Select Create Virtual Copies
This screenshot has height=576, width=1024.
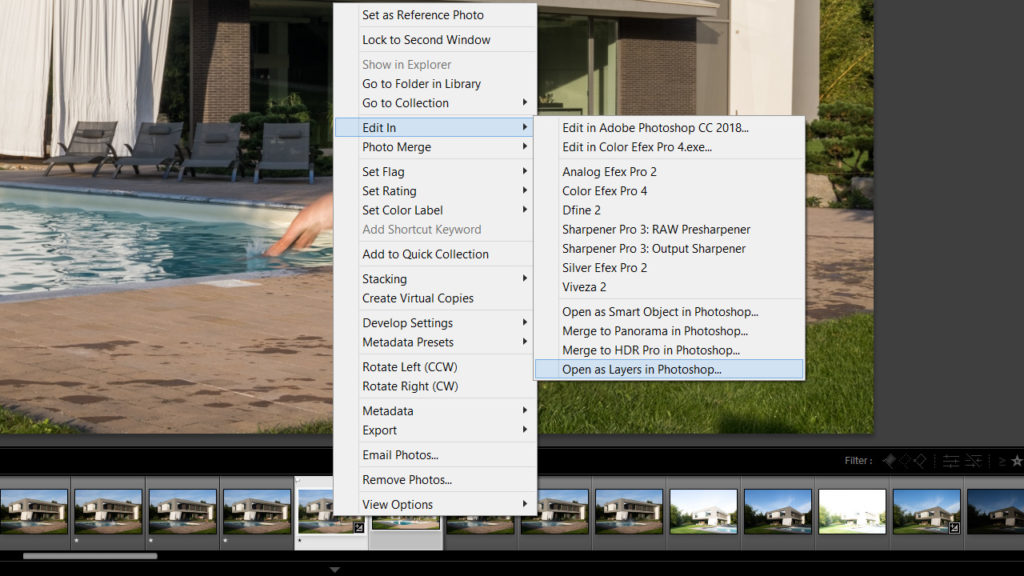click(x=435, y=298)
